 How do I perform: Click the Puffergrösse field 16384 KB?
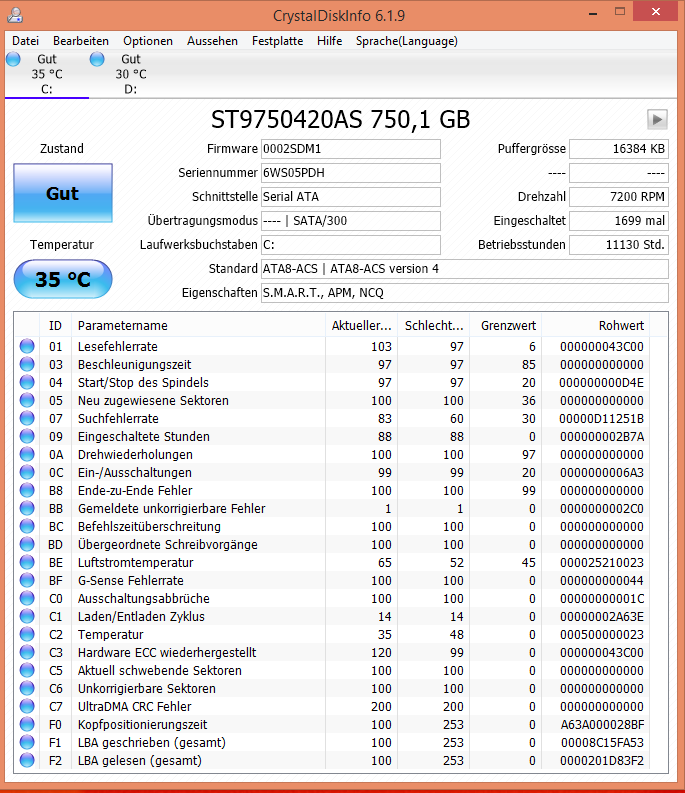(x=619, y=149)
